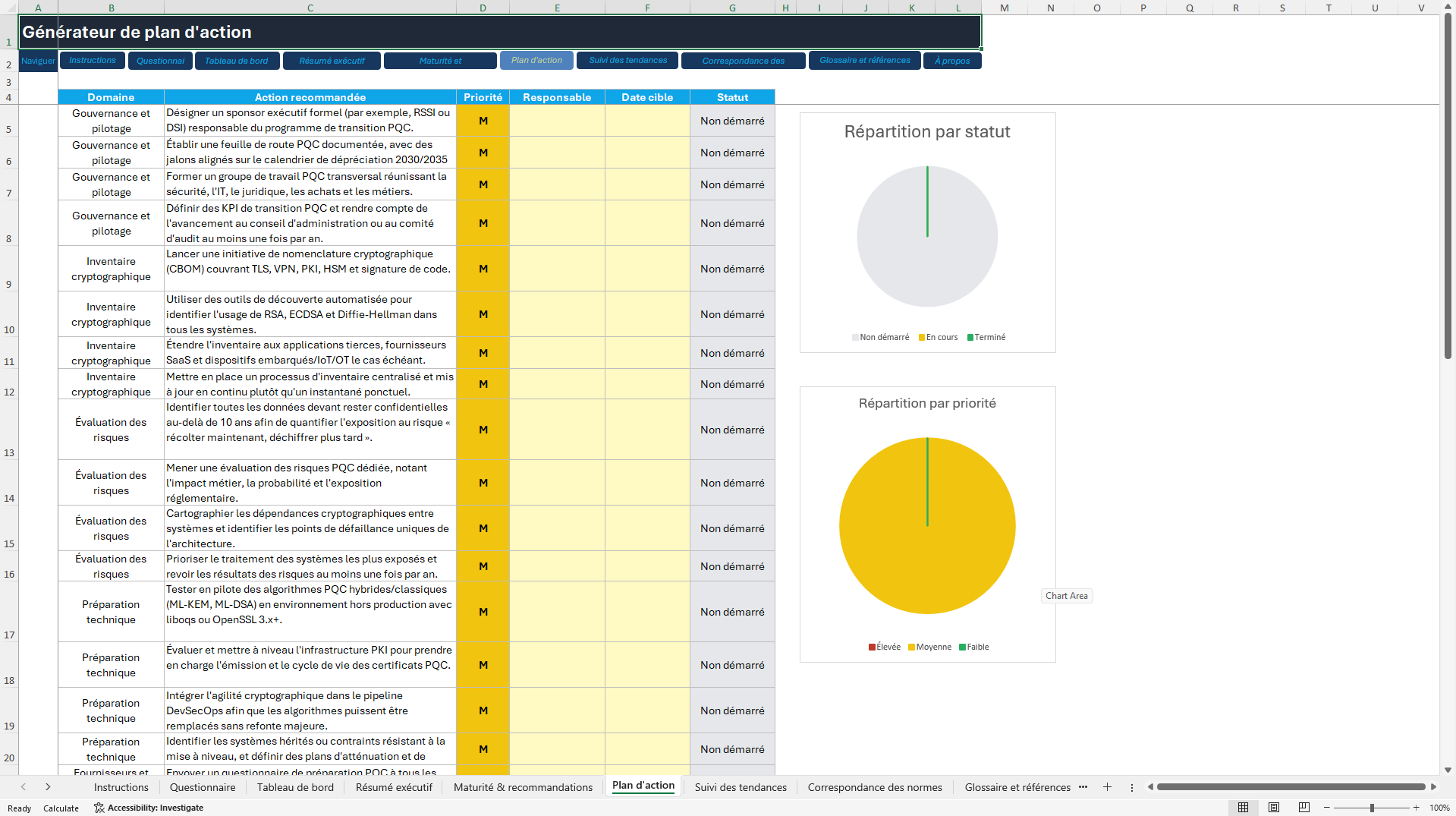This screenshot has width=1456, height=816.
Task: Click the Domaine column header
Action: pos(111,97)
